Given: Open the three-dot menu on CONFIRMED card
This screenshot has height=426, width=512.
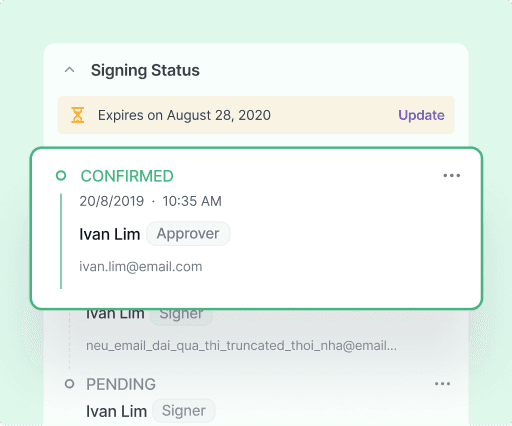Looking at the screenshot, I should coord(452,175).
